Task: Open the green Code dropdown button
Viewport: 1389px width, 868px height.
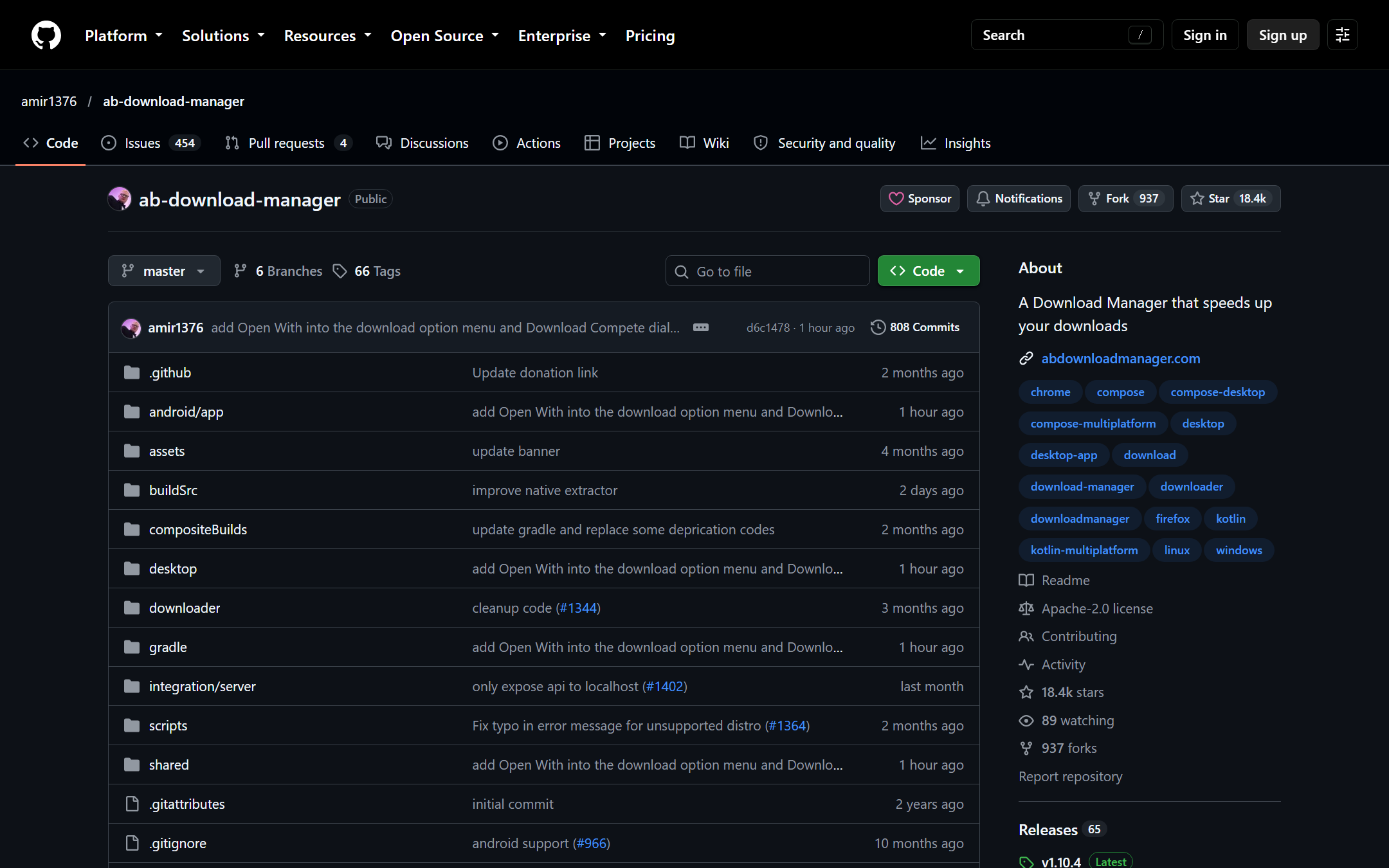Action: tap(929, 271)
